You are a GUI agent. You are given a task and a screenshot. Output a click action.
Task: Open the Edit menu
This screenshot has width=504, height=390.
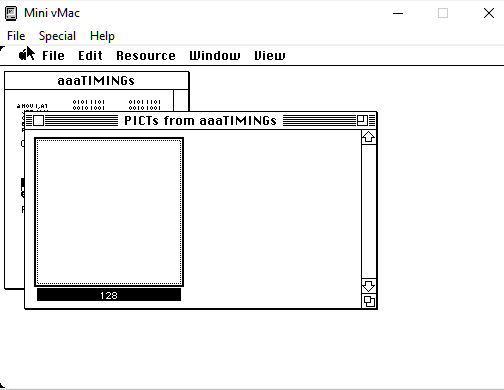point(90,55)
